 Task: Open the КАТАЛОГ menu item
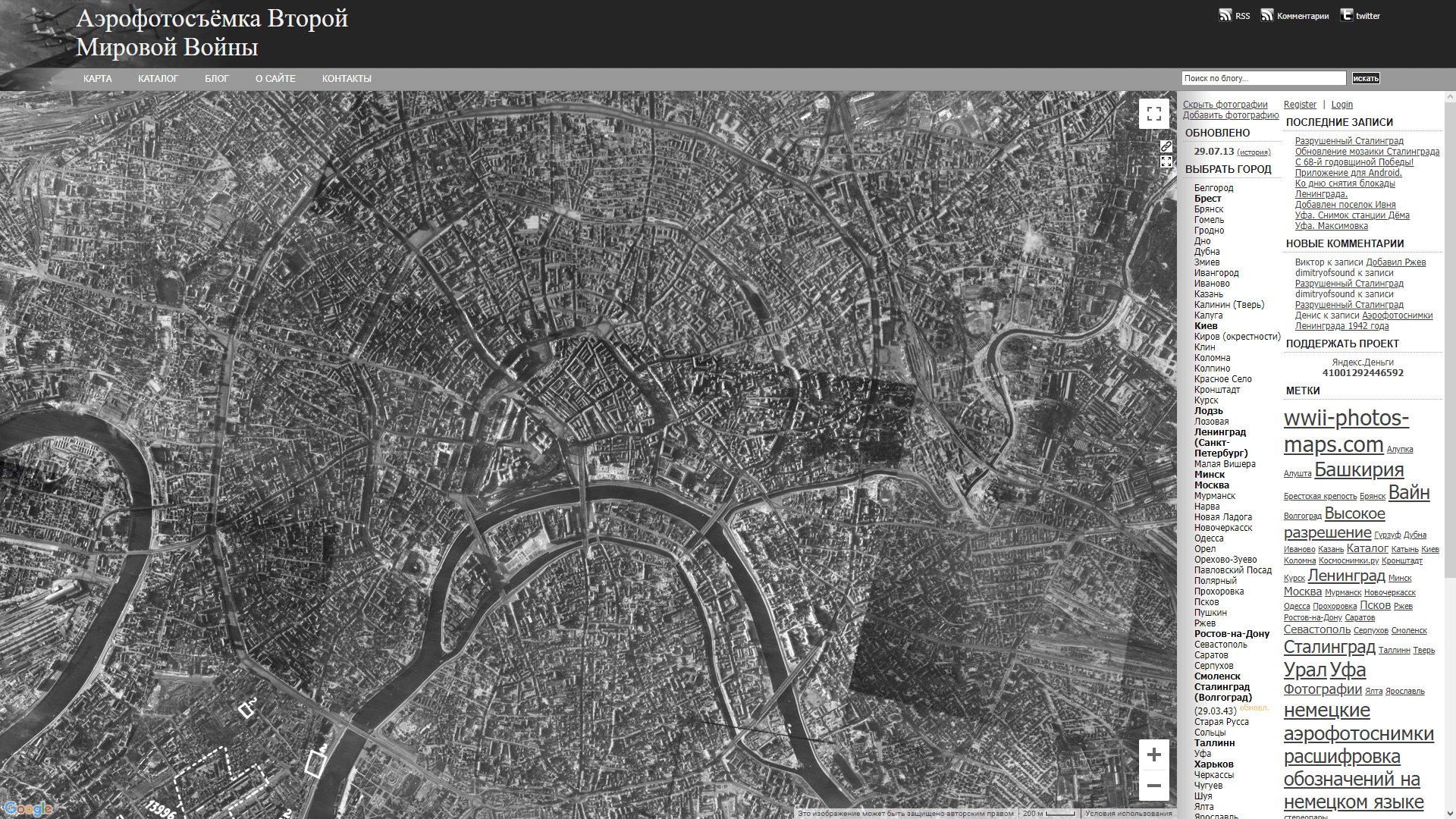click(158, 79)
